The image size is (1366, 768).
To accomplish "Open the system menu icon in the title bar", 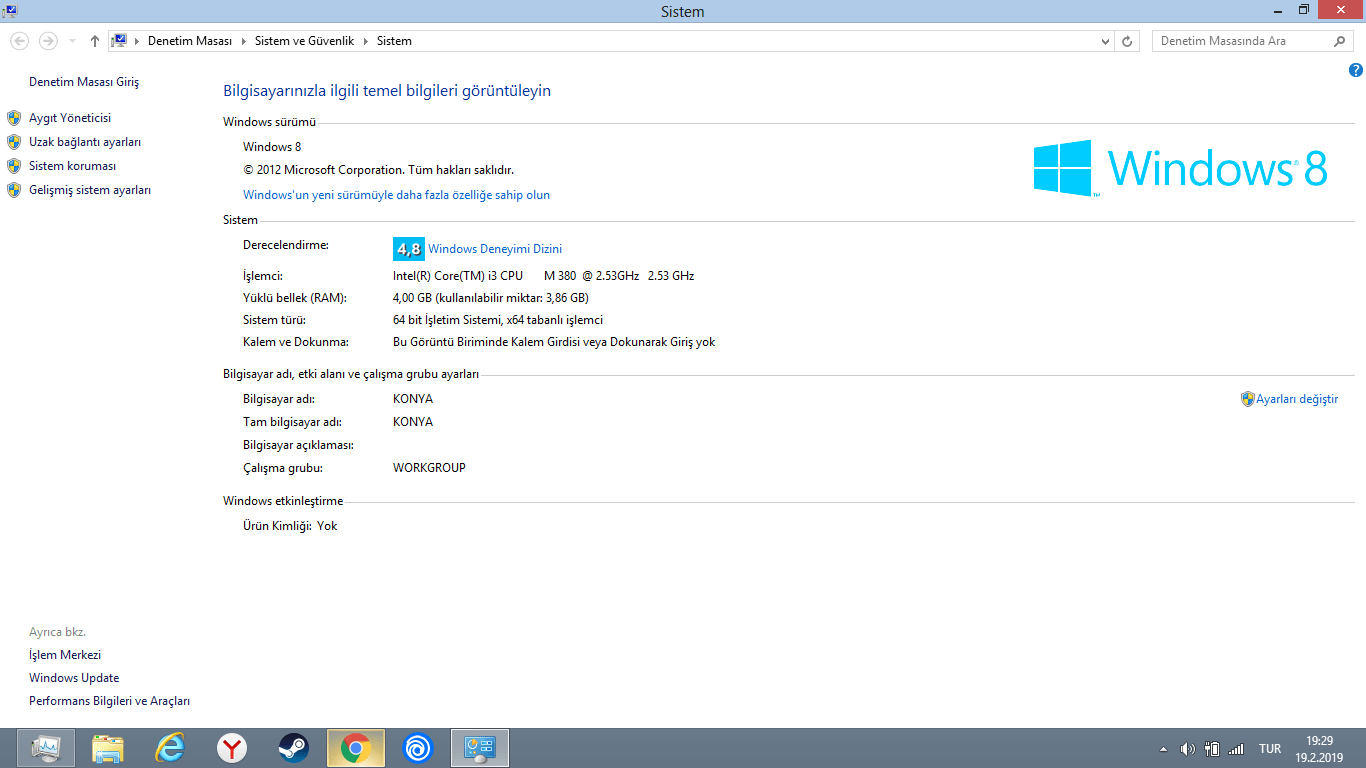I will pos(9,11).
